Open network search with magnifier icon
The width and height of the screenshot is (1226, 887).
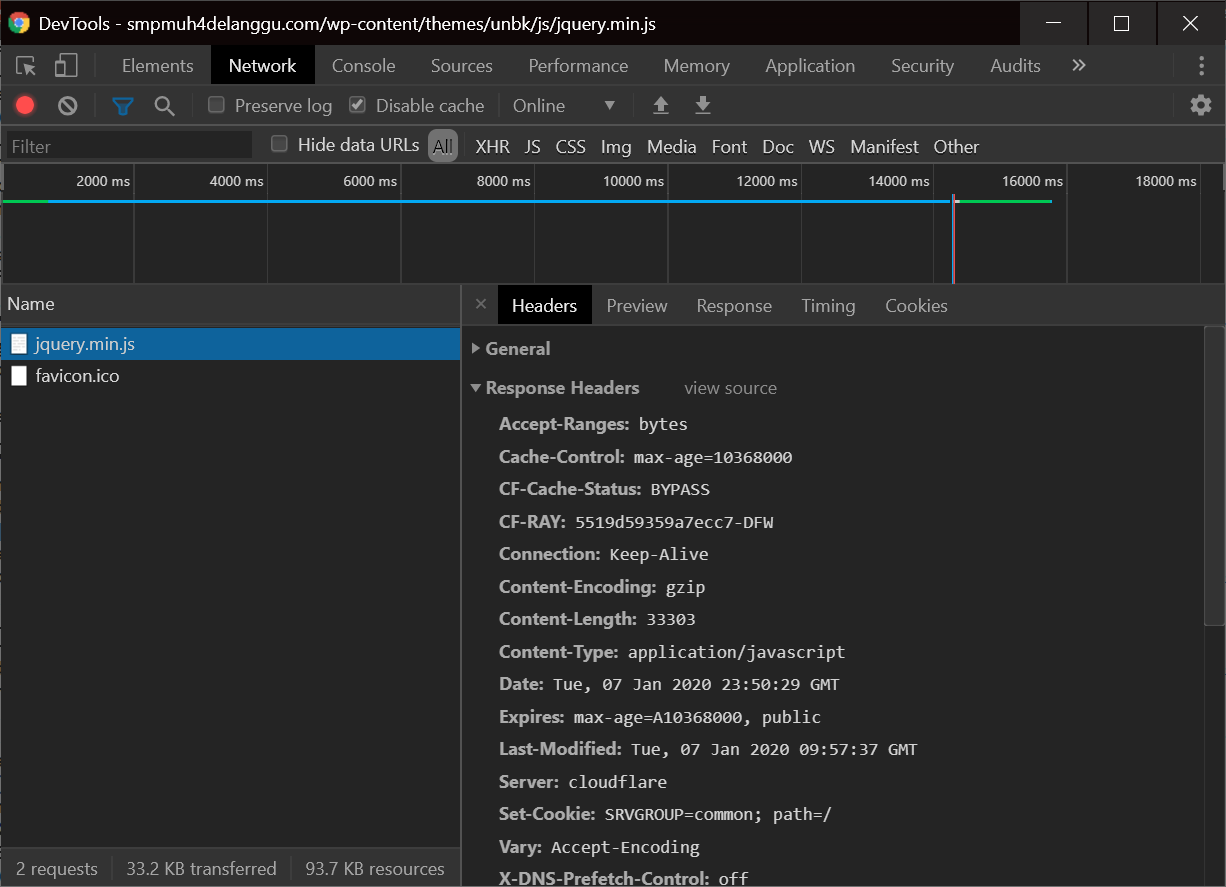[164, 105]
